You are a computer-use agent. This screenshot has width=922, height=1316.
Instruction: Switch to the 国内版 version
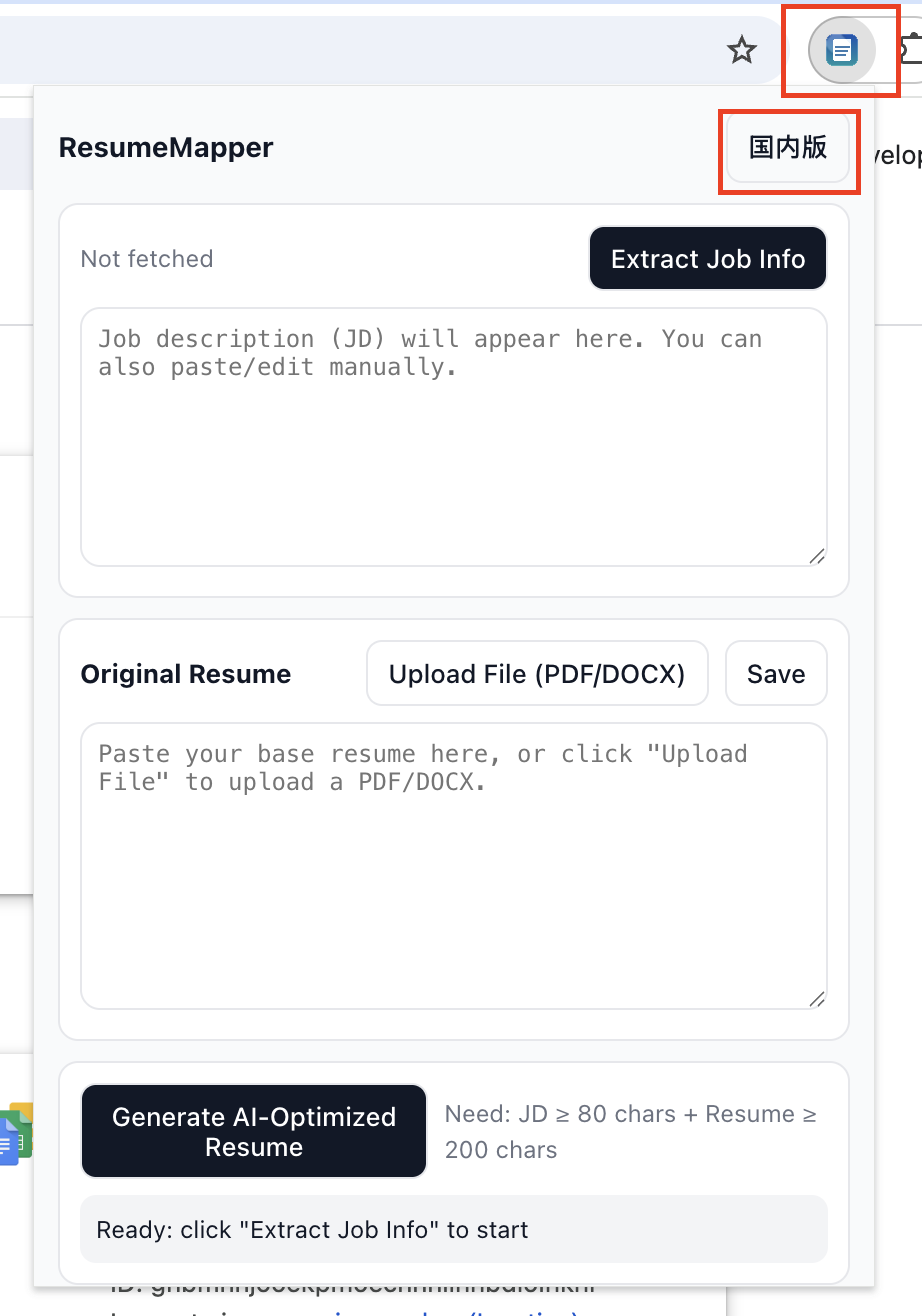(788, 148)
